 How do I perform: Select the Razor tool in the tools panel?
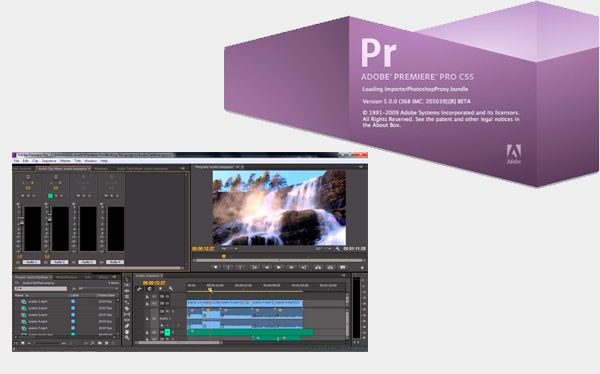pyautogui.click(x=127, y=309)
